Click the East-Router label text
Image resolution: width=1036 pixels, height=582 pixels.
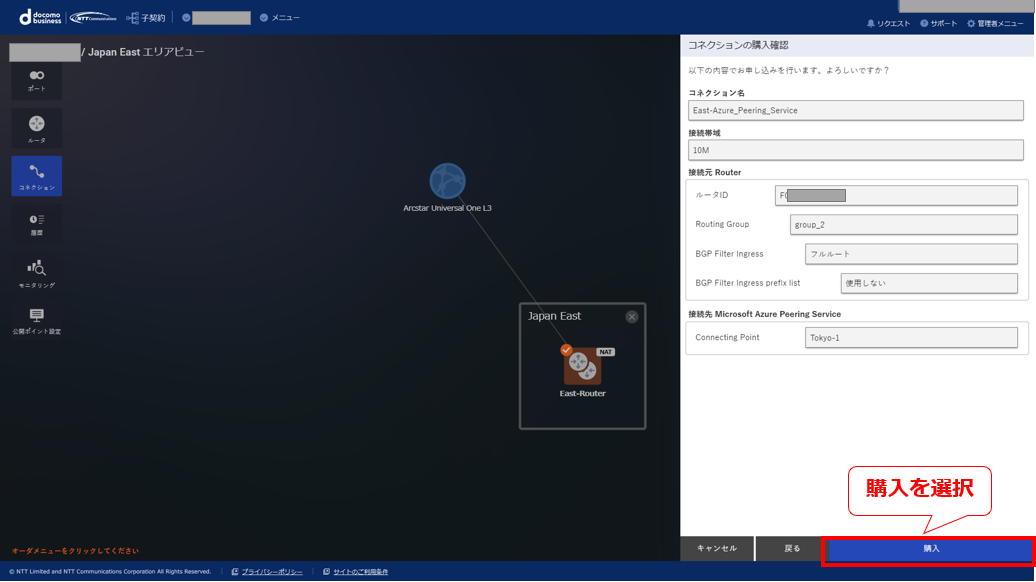point(582,393)
